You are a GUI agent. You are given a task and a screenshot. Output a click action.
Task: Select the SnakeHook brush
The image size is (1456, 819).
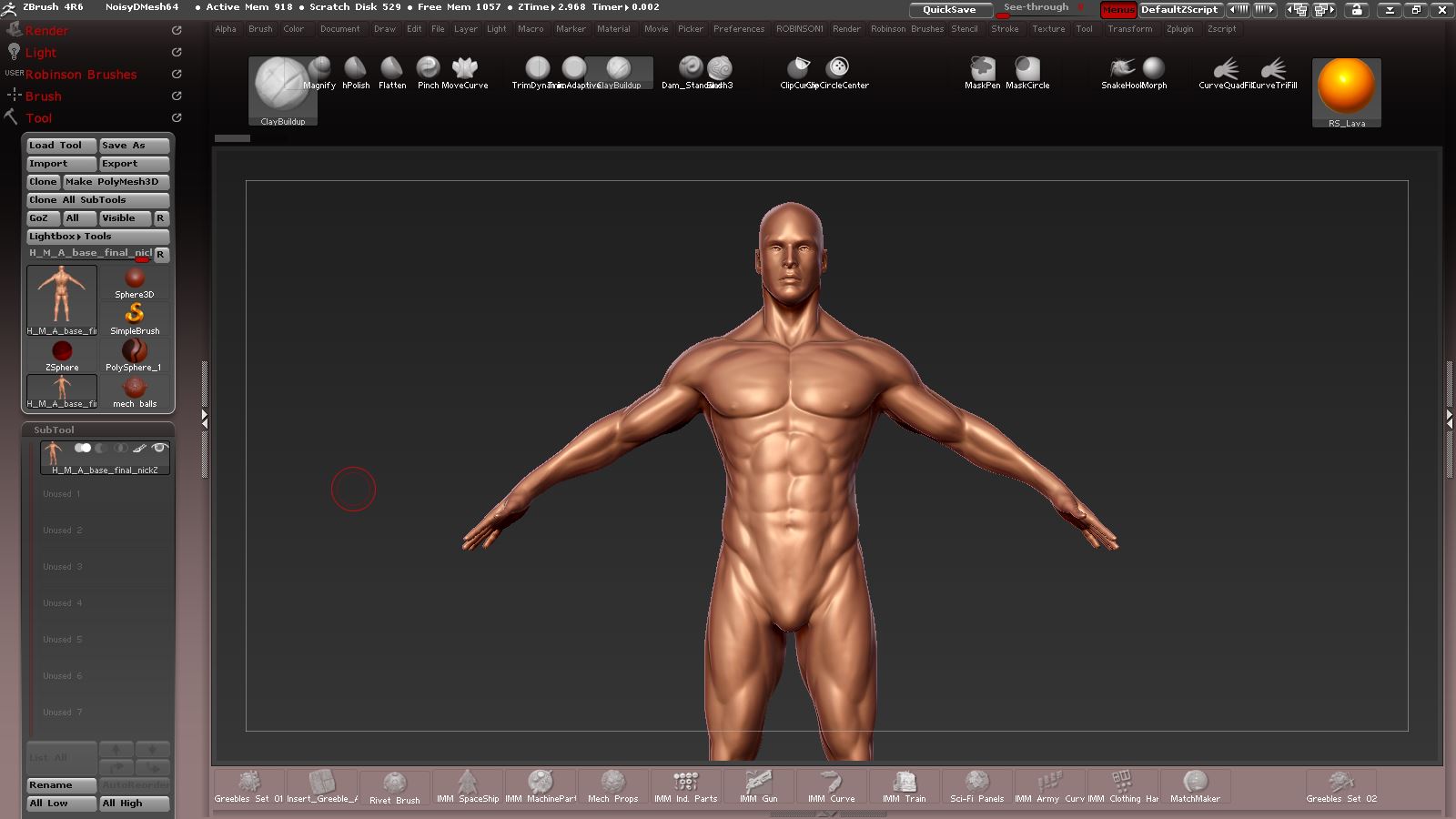1122,73
